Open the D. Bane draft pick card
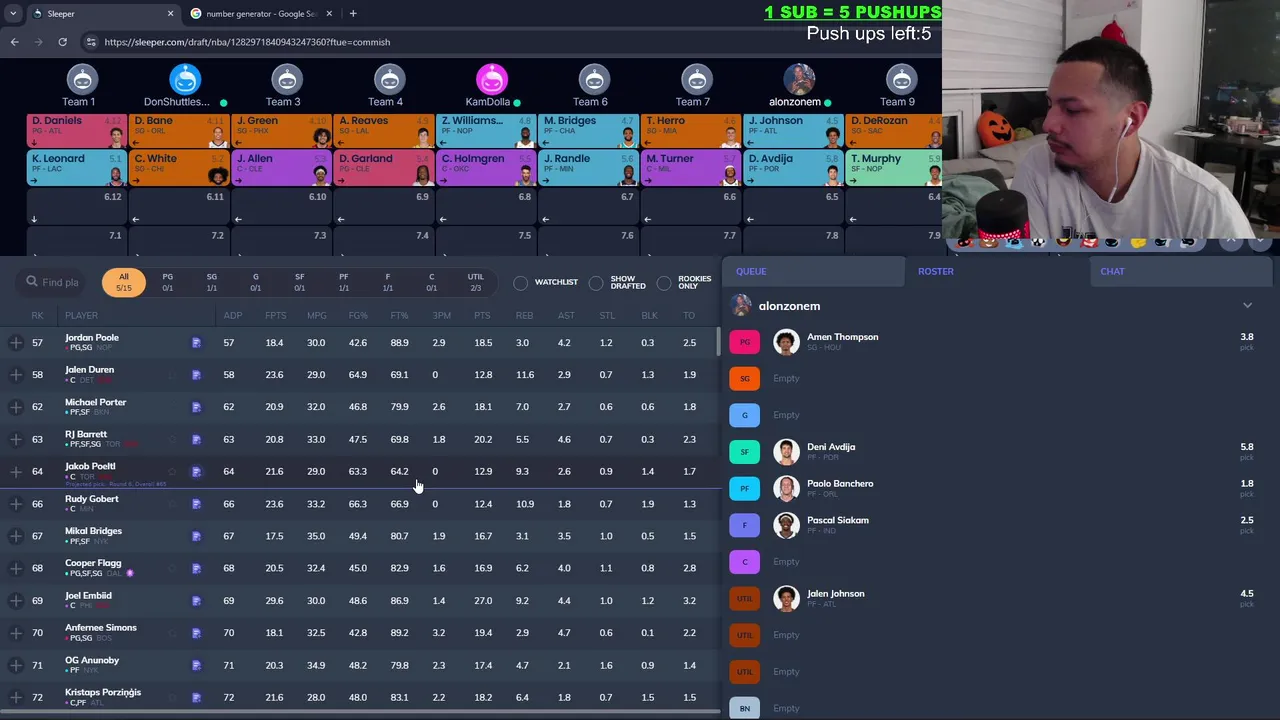 pos(178,130)
